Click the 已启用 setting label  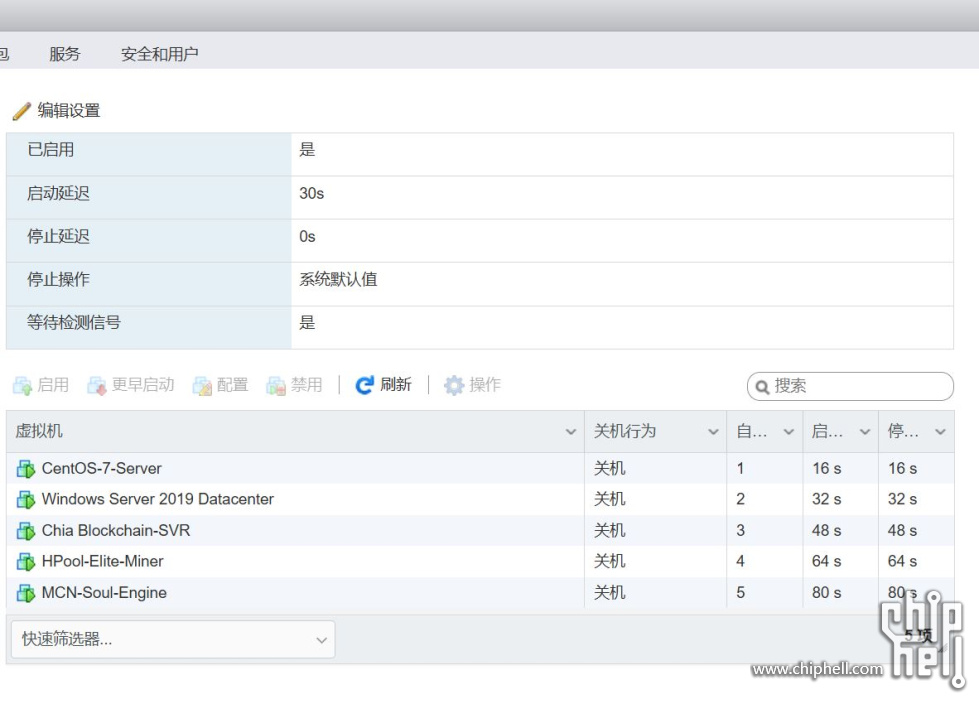pos(51,150)
